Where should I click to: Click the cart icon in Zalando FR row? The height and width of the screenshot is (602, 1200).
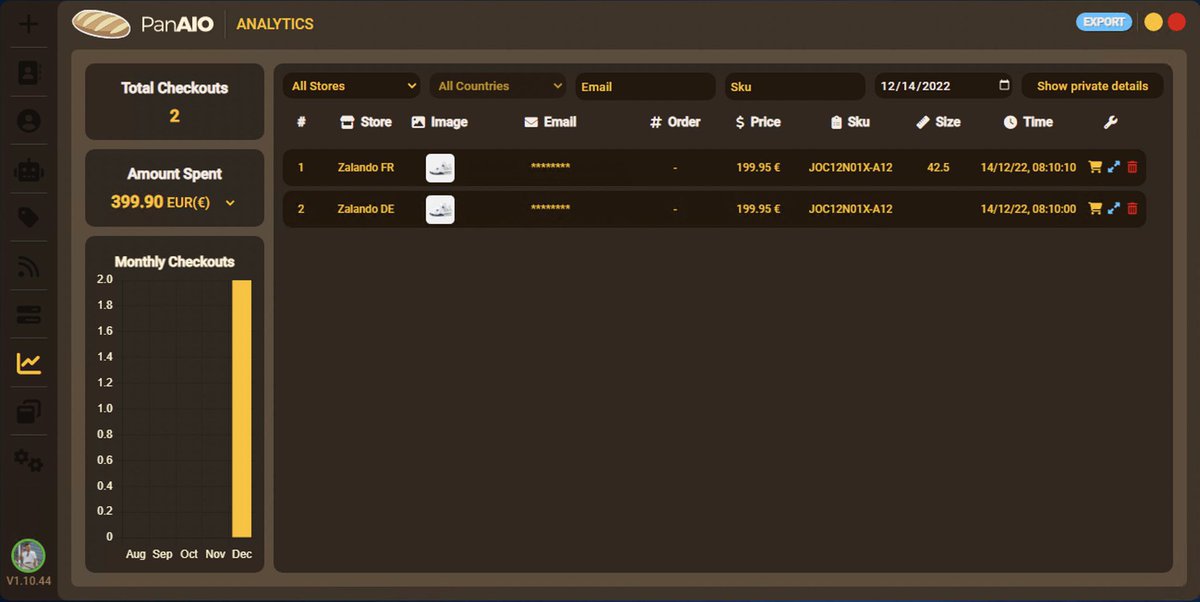[1095, 167]
